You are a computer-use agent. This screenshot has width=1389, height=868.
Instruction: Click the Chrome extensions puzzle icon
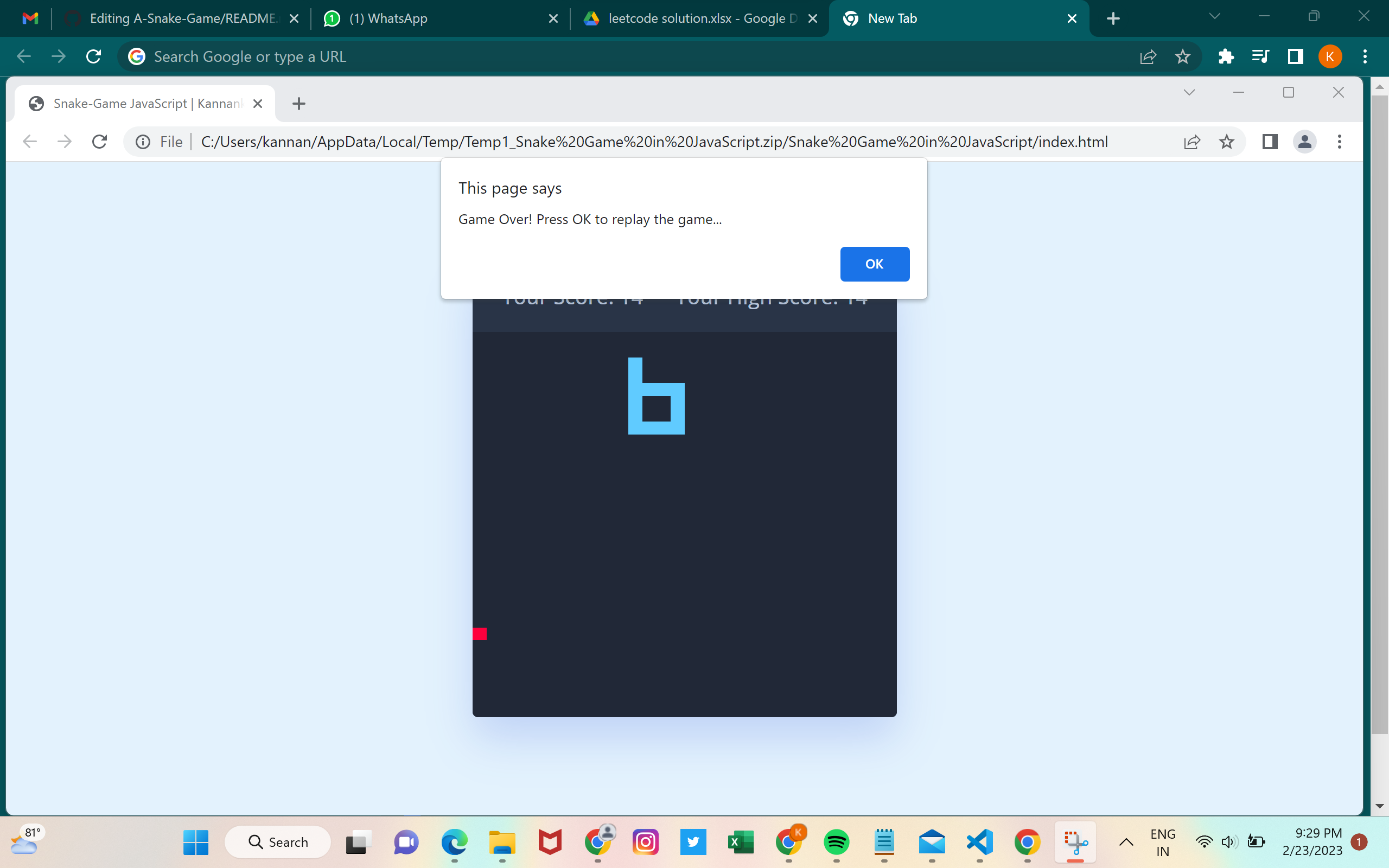point(1227,56)
